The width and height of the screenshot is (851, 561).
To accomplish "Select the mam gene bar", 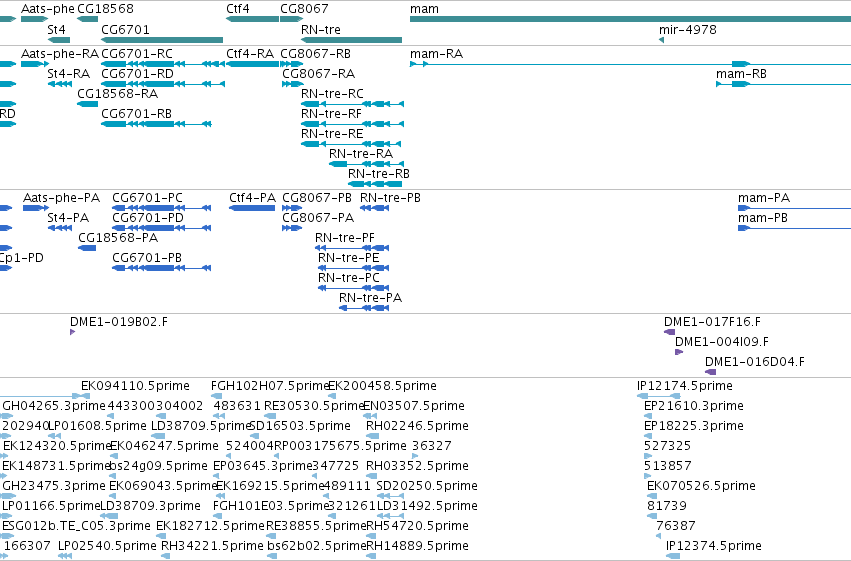I will pos(630,19).
